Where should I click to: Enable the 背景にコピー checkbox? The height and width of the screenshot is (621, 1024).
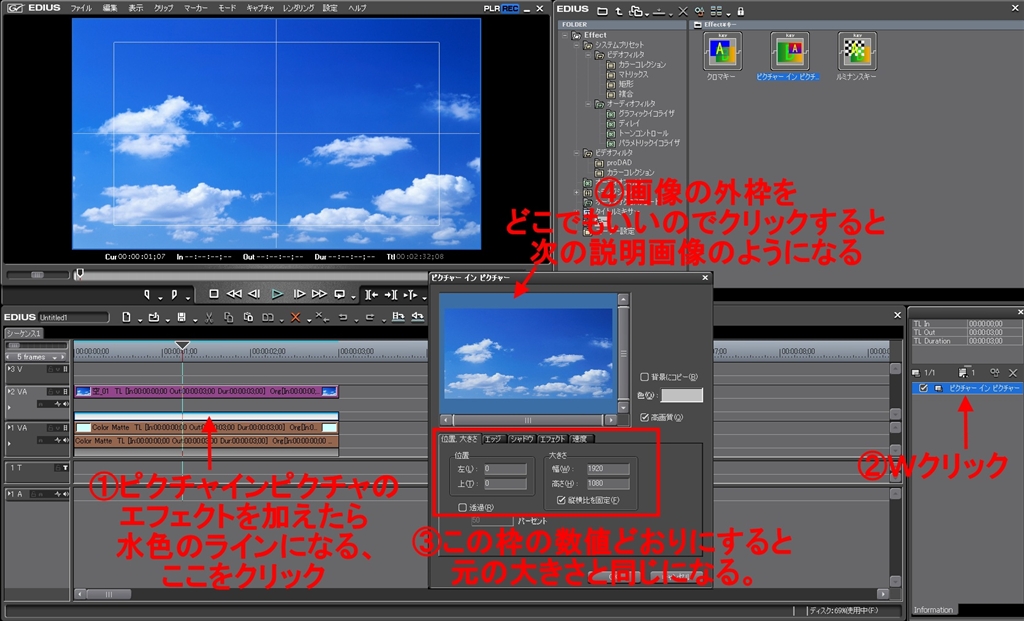(645, 377)
